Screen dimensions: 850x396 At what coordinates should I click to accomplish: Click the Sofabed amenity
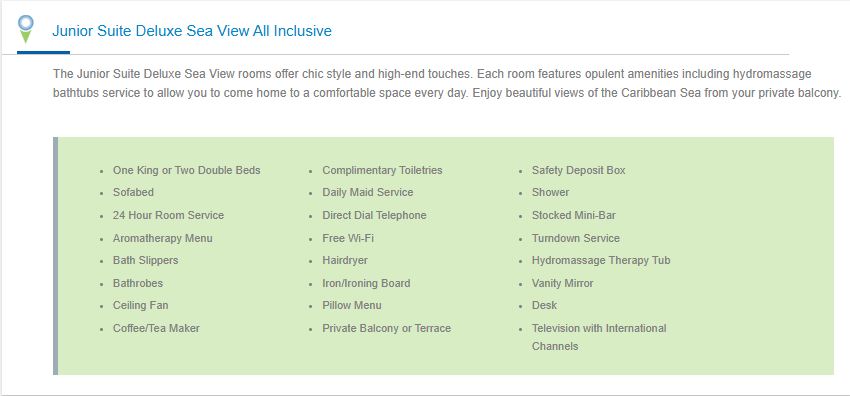point(133,192)
